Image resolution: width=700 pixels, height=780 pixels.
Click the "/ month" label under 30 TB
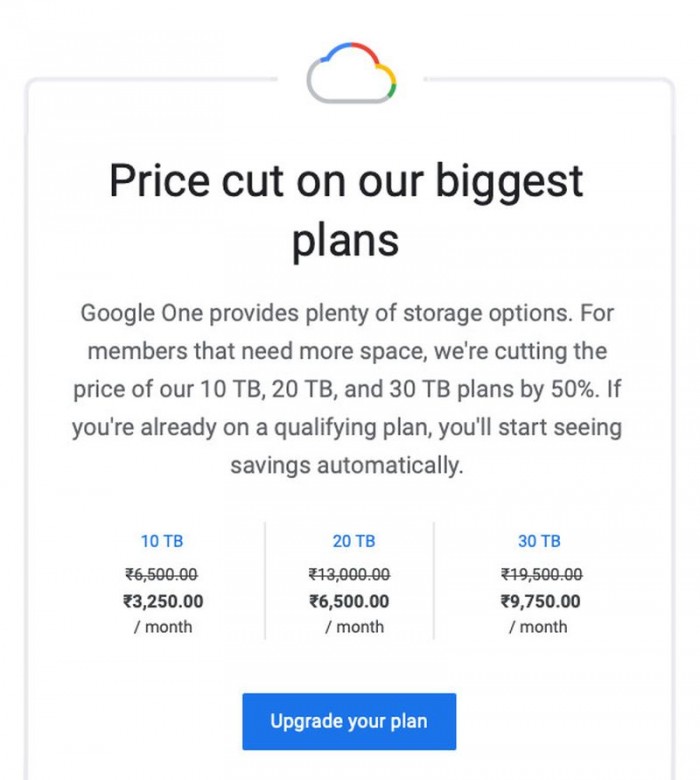pyautogui.click(x=538, y=627)
